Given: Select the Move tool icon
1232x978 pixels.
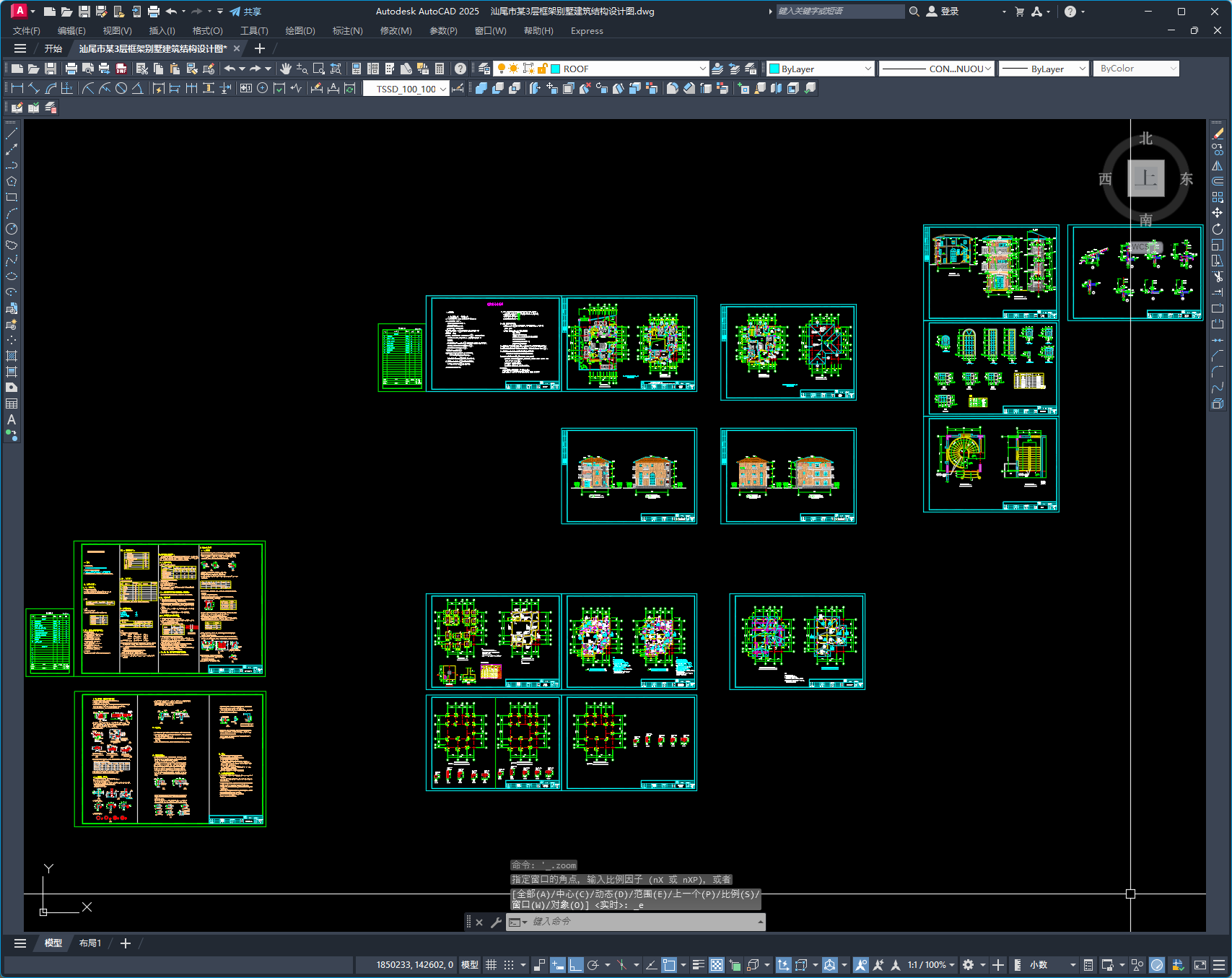Looking at the screenshot, I should point(1218,213).
